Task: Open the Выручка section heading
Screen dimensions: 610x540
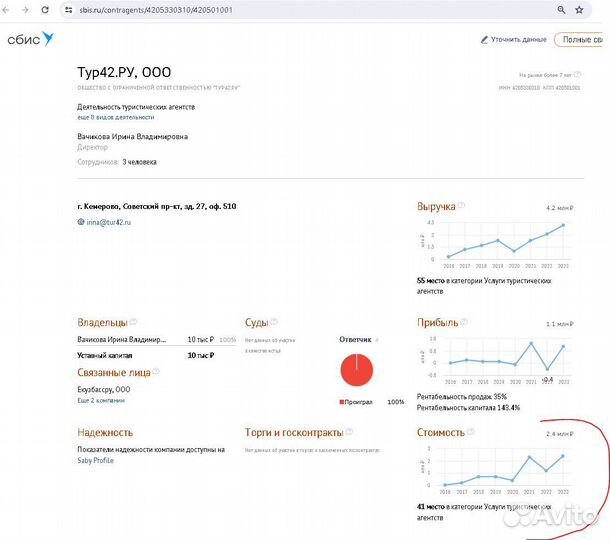Action: [436, 207]
